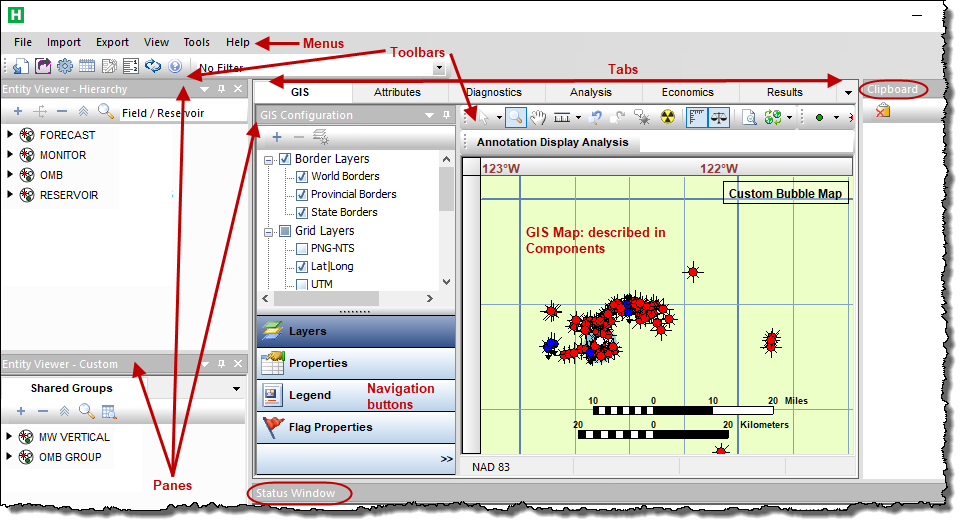Open the Import menu
Viewport: 964px width, 526px height.
(x=64, y=42)
